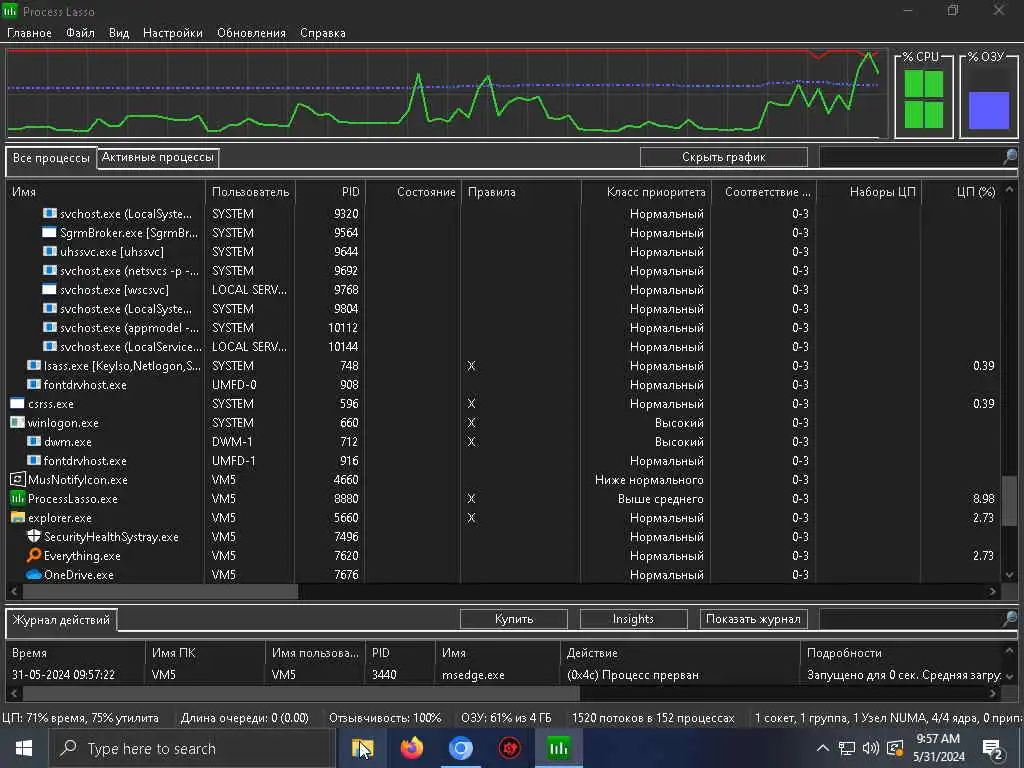
Task: Click the MusNotifyIcon.exe process icon
Action: click(18, 479)
